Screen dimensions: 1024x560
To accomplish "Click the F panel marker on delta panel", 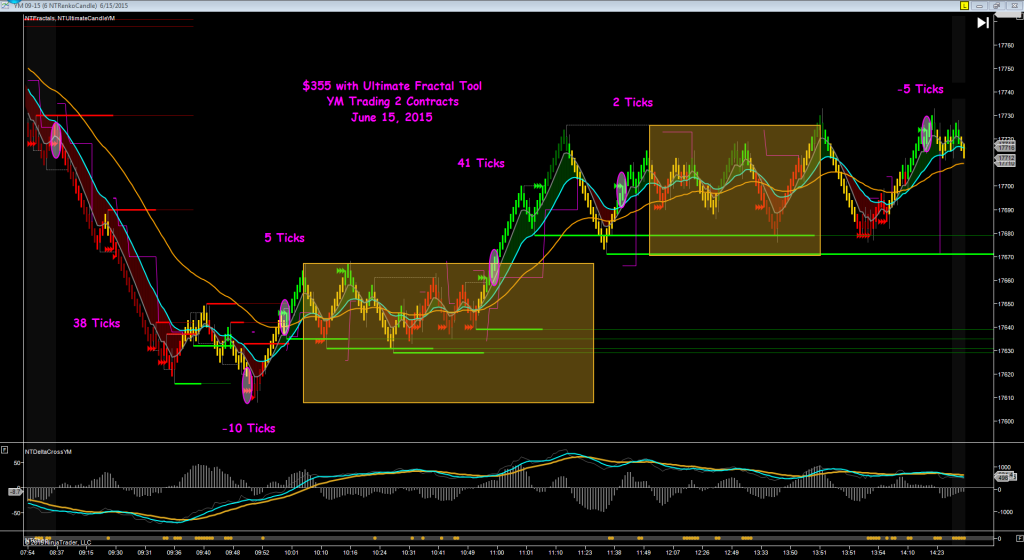I will [6, 452].
